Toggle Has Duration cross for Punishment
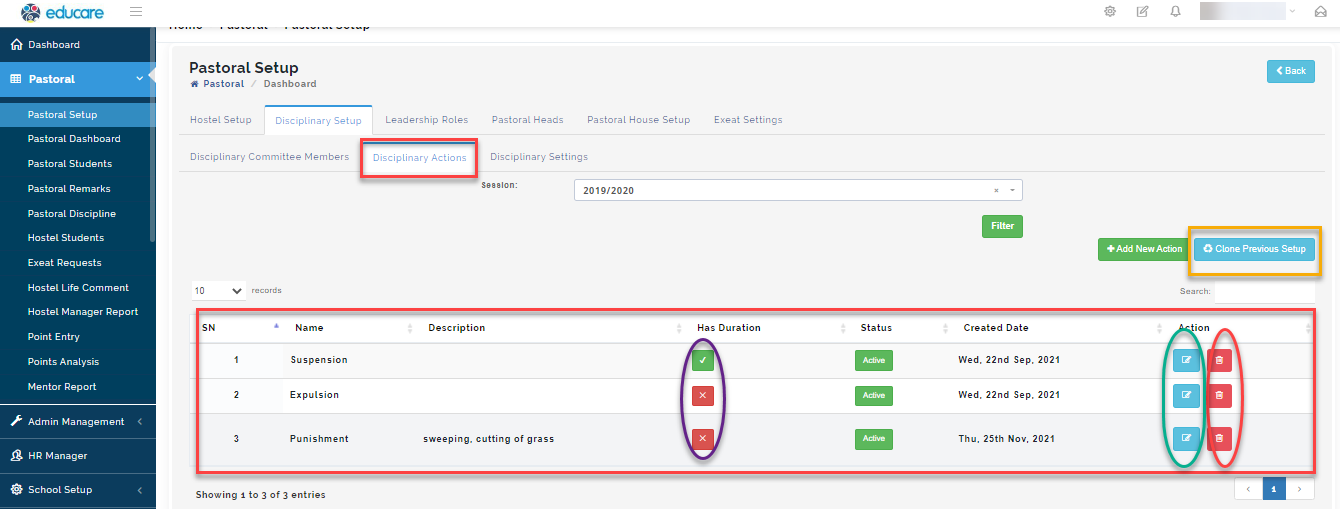 [703, 438]
